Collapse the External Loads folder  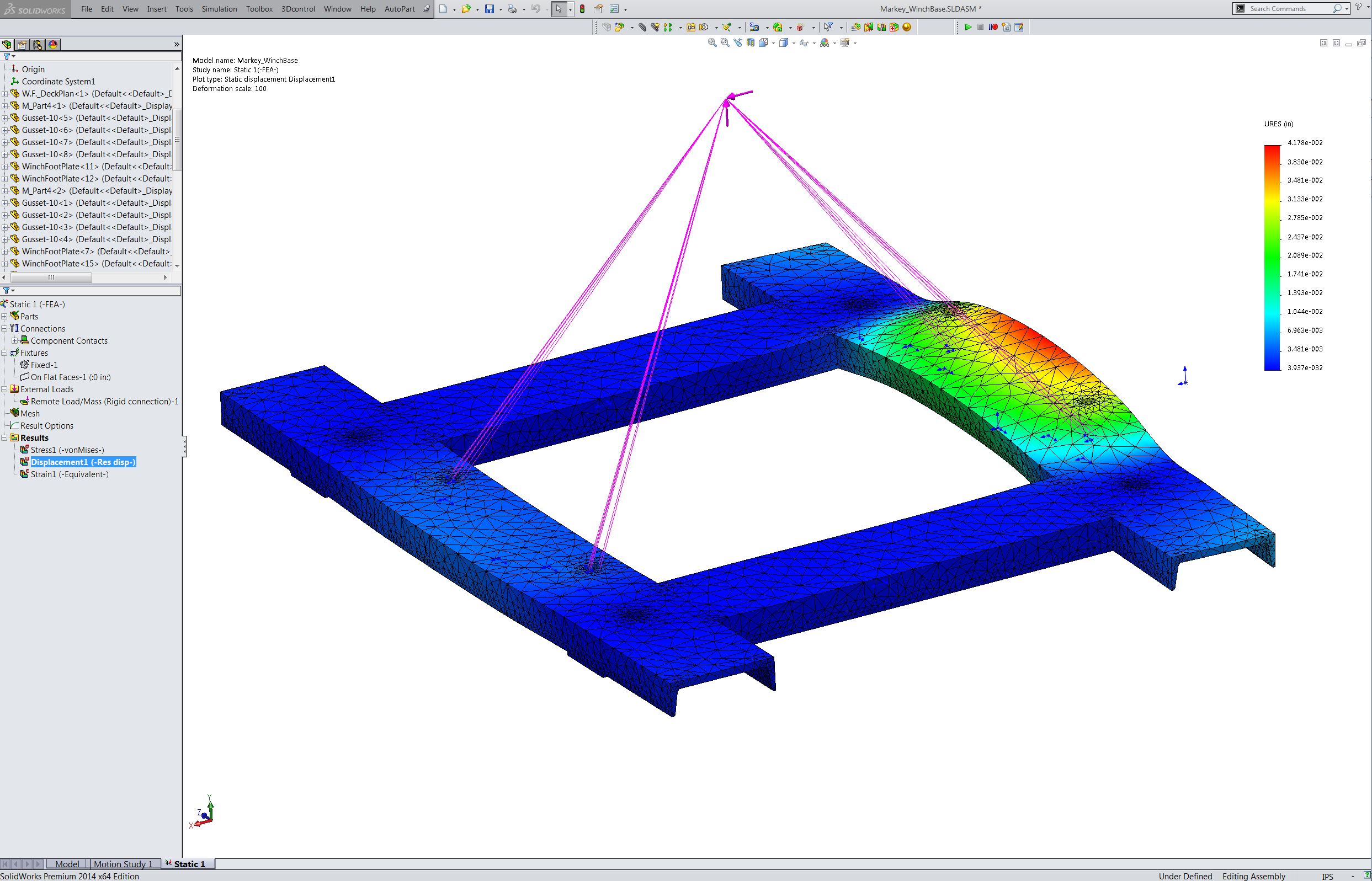4,389
